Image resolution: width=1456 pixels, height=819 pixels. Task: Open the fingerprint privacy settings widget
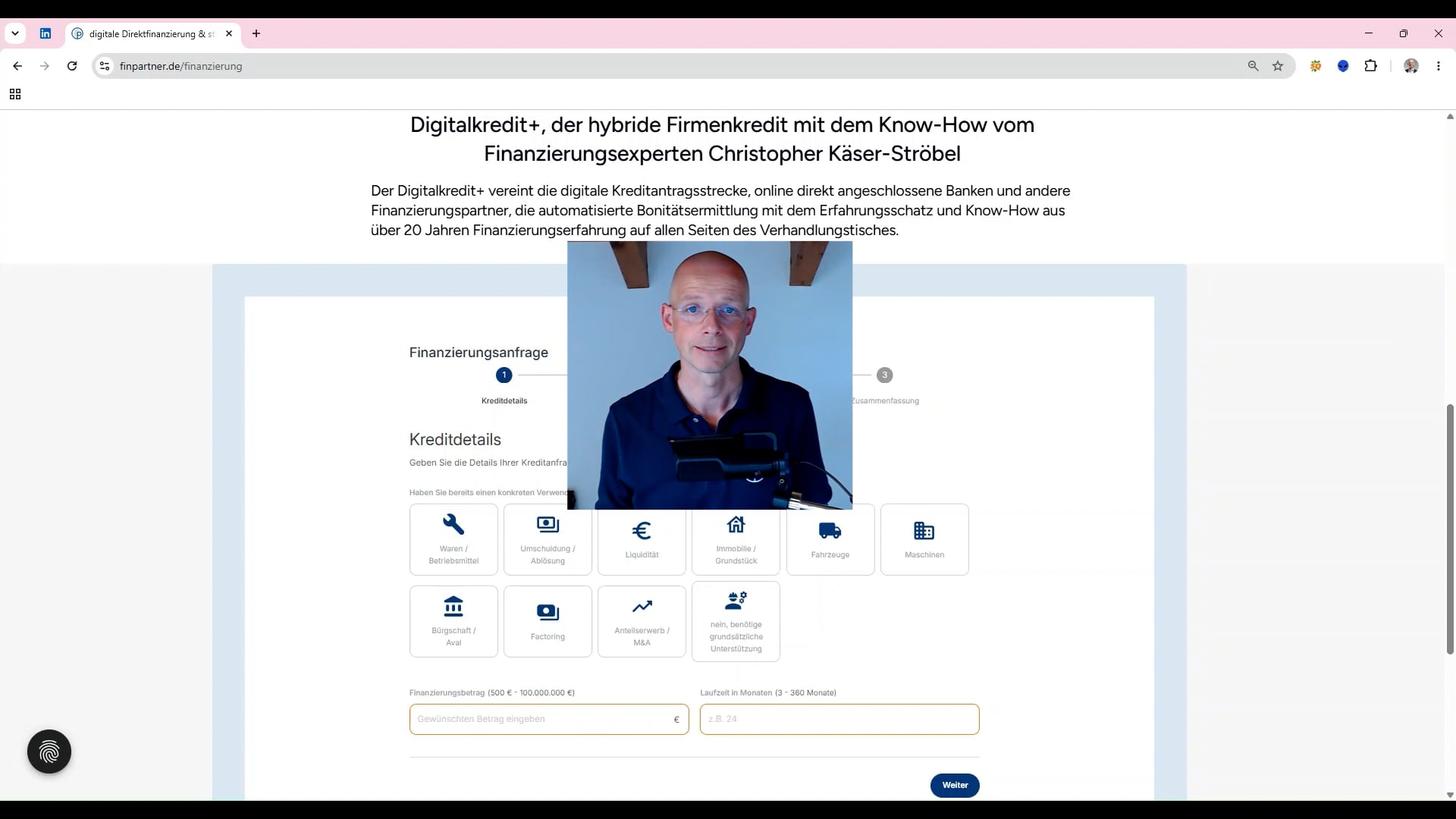pyautogui.click(x=49, y=752)
